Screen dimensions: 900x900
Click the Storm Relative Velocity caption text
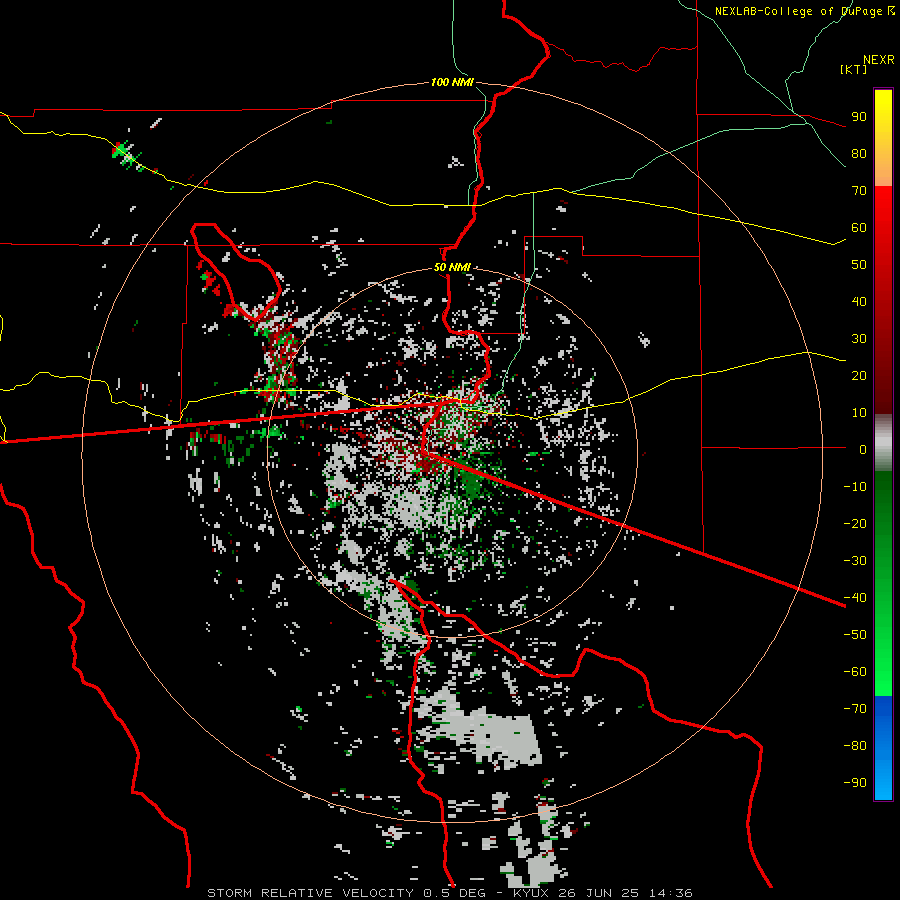click(449, 893)
